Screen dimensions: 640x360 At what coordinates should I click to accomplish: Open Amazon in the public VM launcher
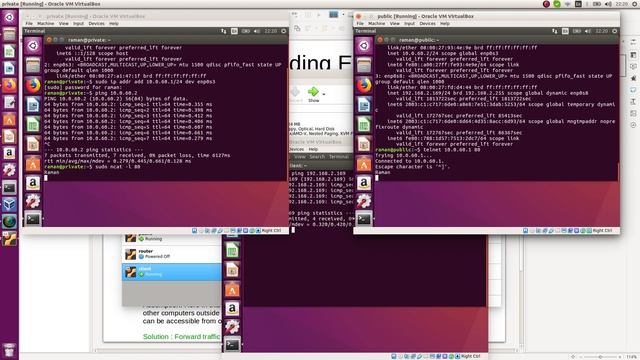pos(364,183)
